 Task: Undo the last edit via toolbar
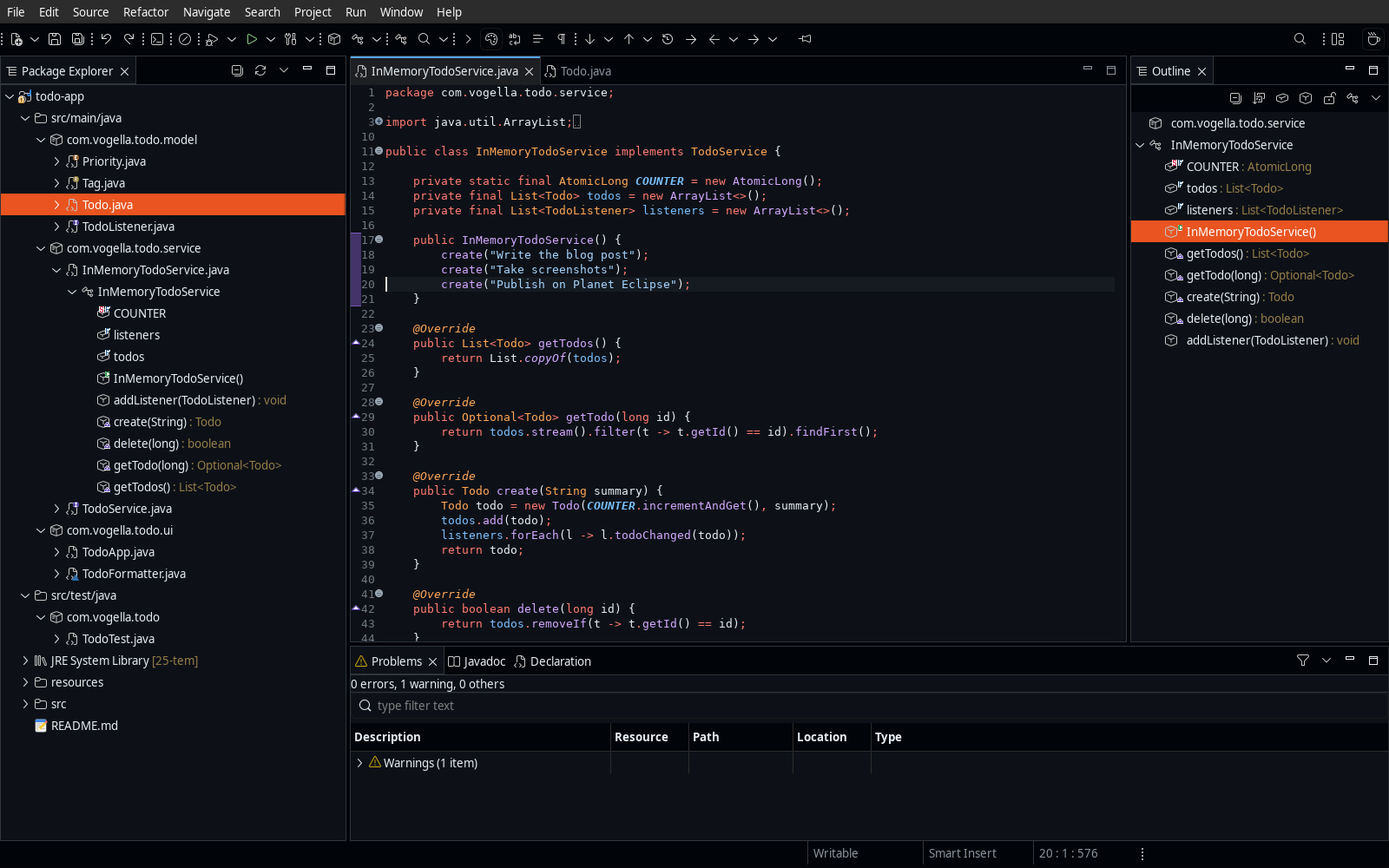coord(106,39)
